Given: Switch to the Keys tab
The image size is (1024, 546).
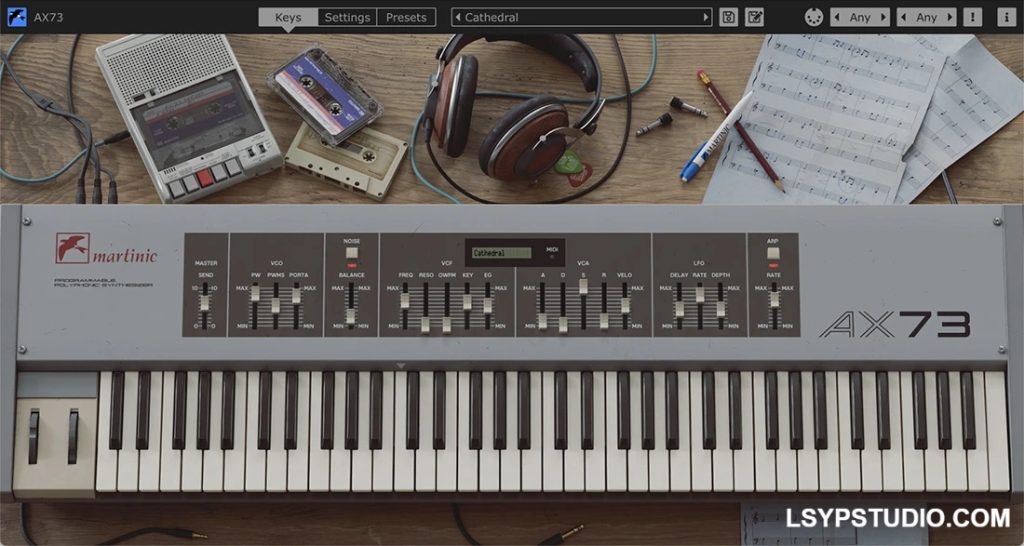Looking at the screenshot, I should coord(288,18).
